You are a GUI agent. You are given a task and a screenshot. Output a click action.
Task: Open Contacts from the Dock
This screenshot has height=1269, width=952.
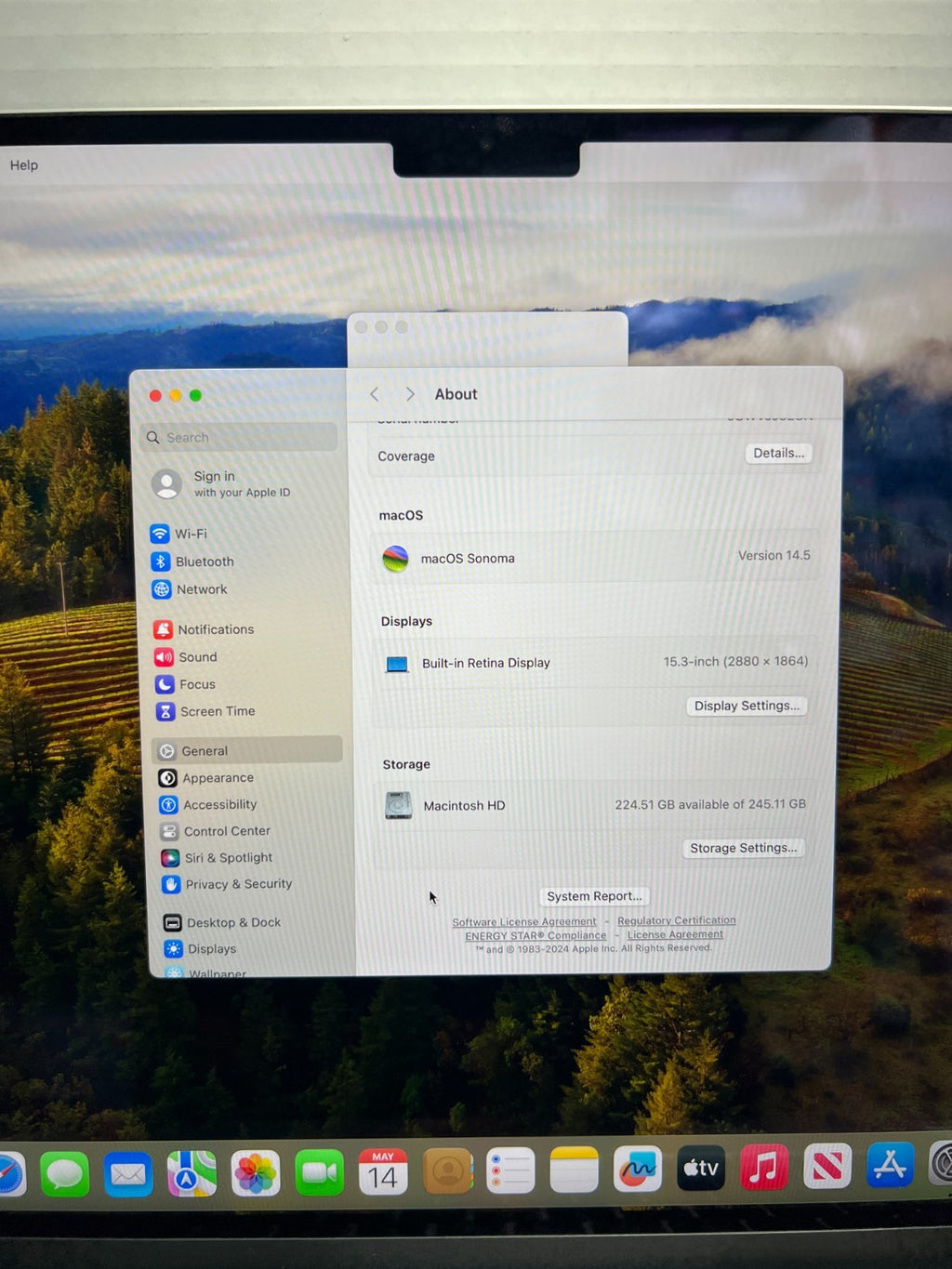pyautogui.click(x=447, y=1171)
